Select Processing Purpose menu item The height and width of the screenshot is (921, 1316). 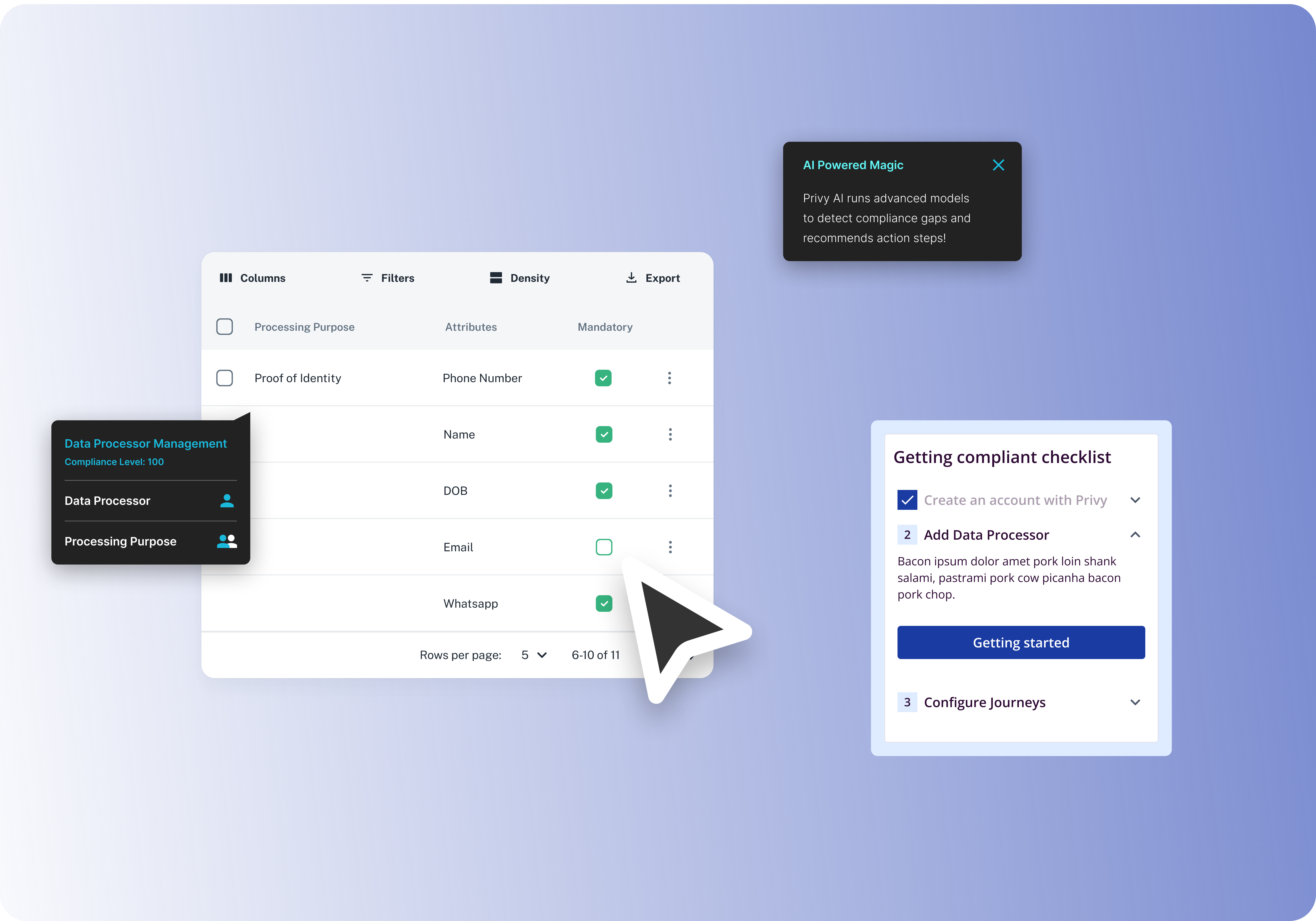click(x=120, y=541)
